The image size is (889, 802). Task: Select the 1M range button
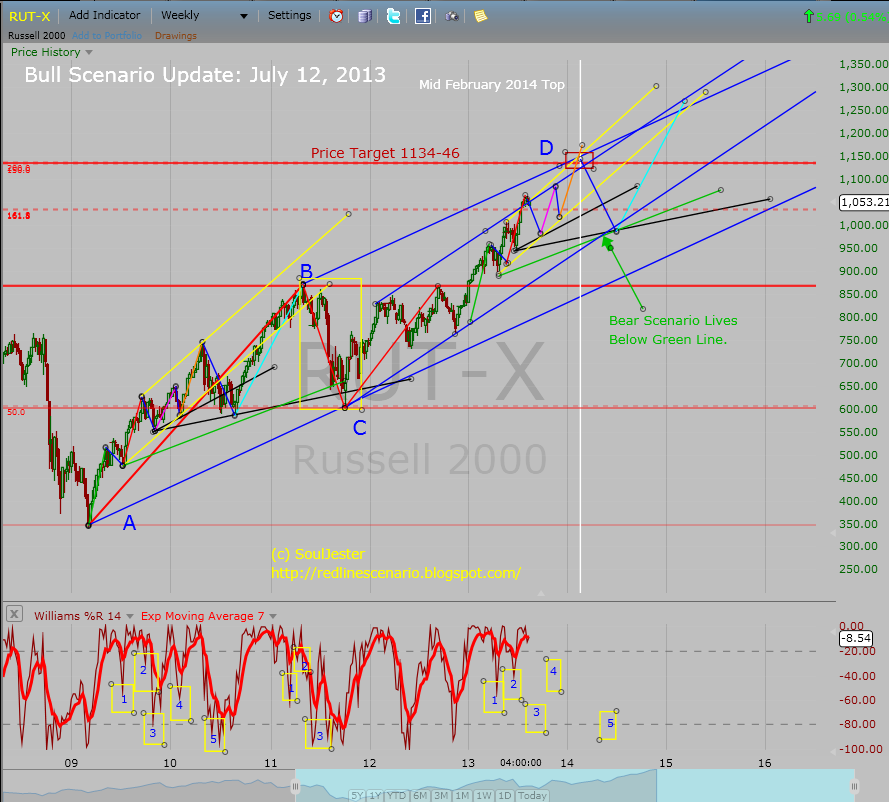[x=462, y=796]
